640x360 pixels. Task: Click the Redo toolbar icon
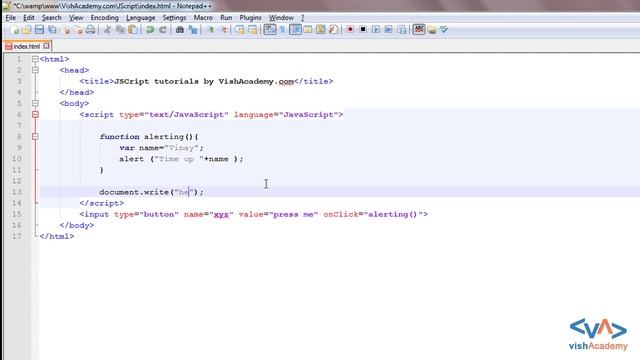click(x=162, y=30)
